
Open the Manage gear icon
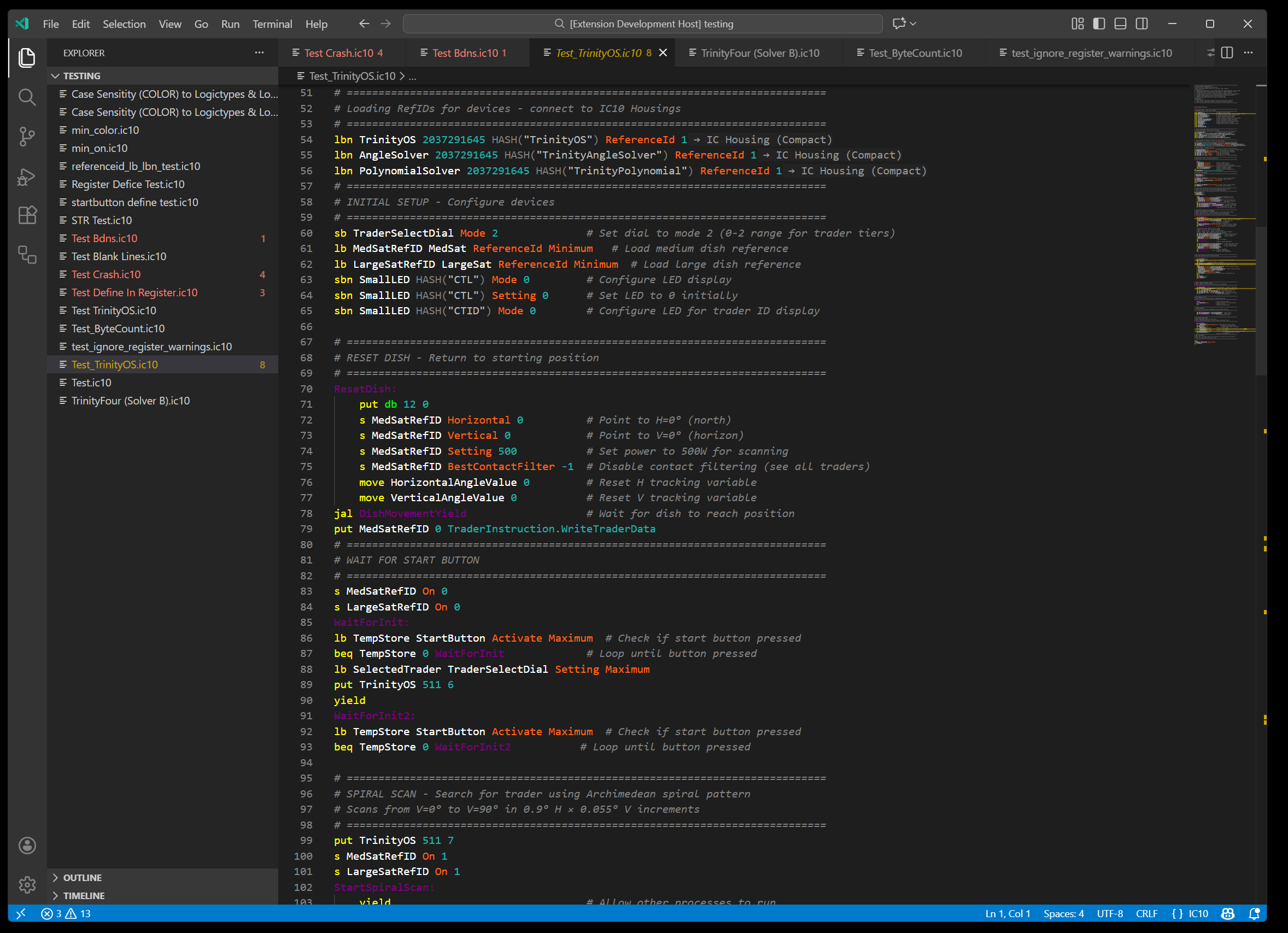click(27, 884)
